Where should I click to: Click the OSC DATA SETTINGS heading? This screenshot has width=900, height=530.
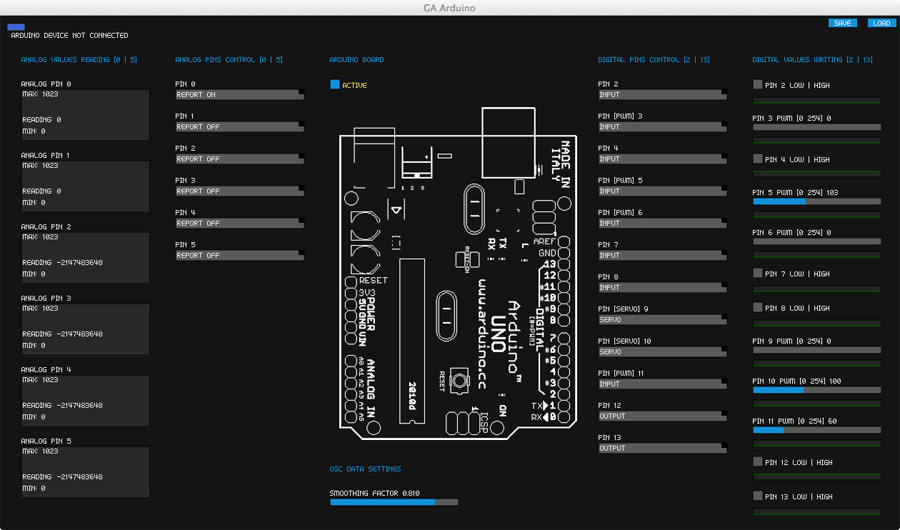click(x=365, y=469)
